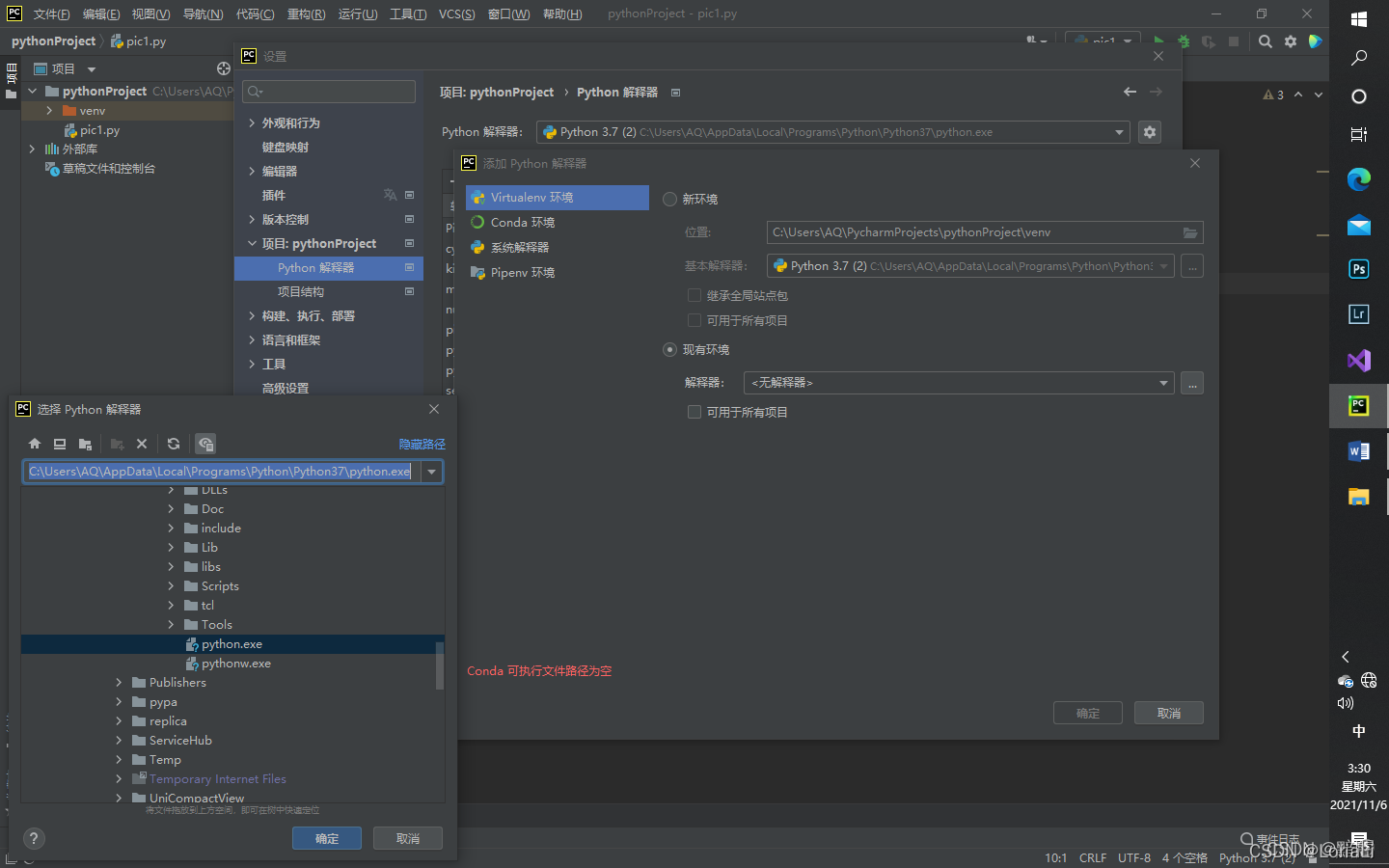
Task: Go to home directory in file chooser
Action: tap(35, 444)
